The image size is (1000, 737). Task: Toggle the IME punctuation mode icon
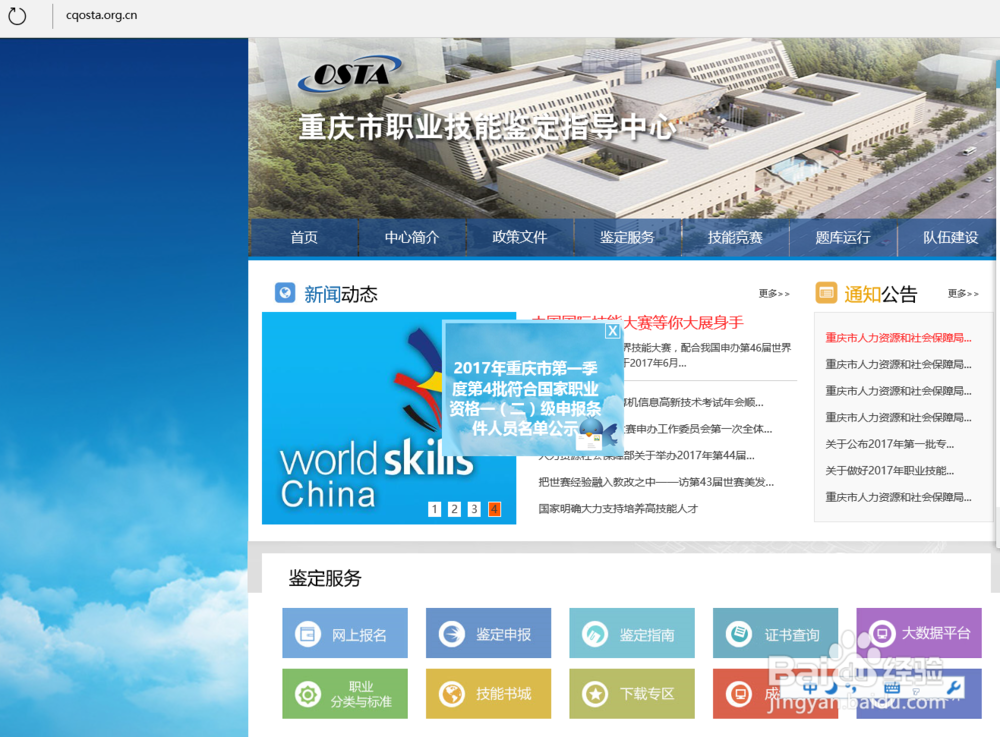(853, 689)
